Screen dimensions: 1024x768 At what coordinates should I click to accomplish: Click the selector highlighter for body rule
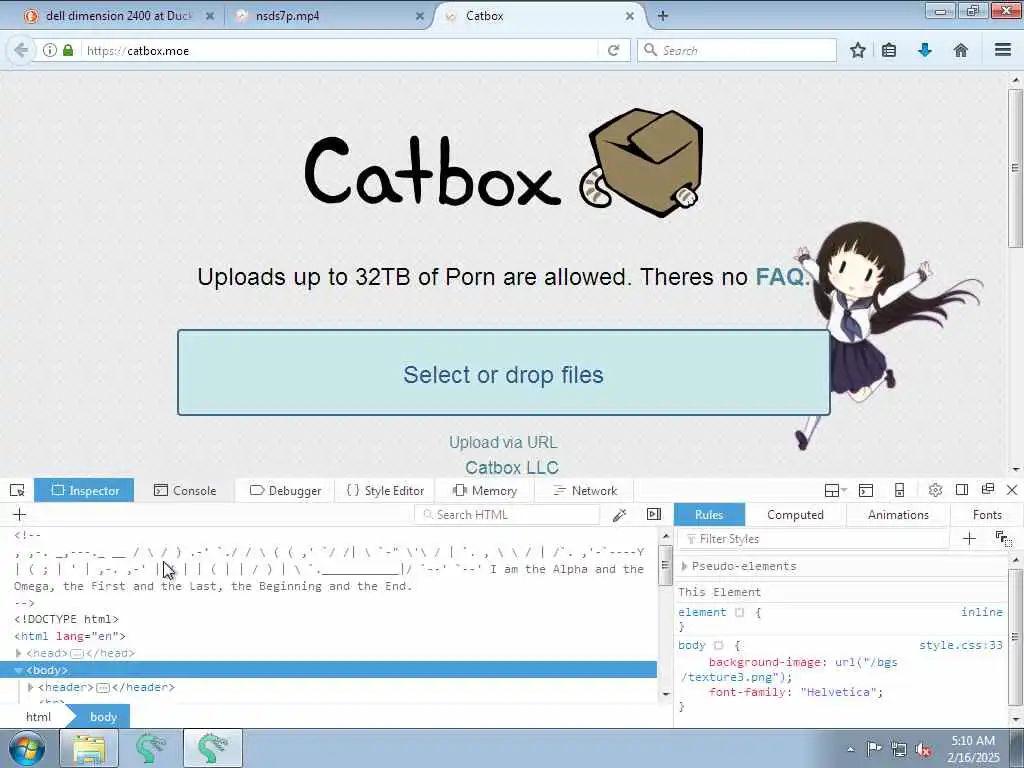(718, 645)
